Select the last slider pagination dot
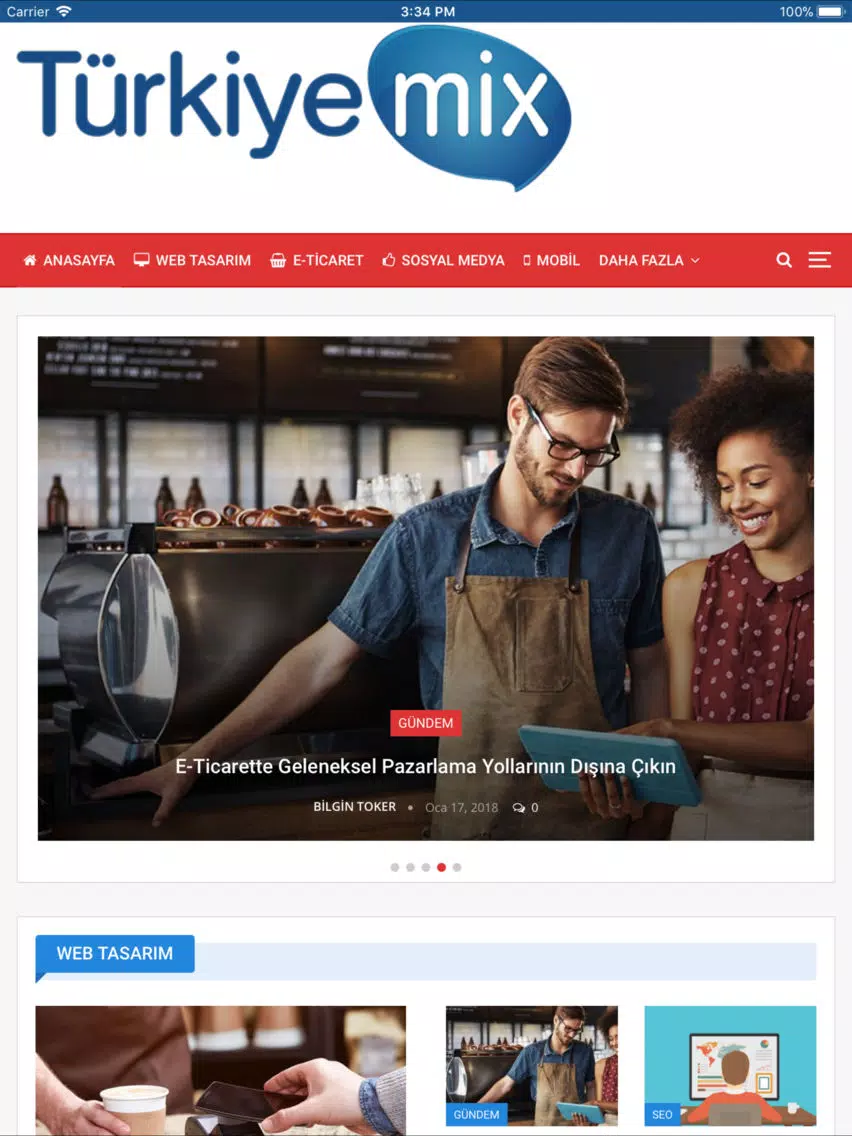Screen dimensions: 852x1136 457,867
